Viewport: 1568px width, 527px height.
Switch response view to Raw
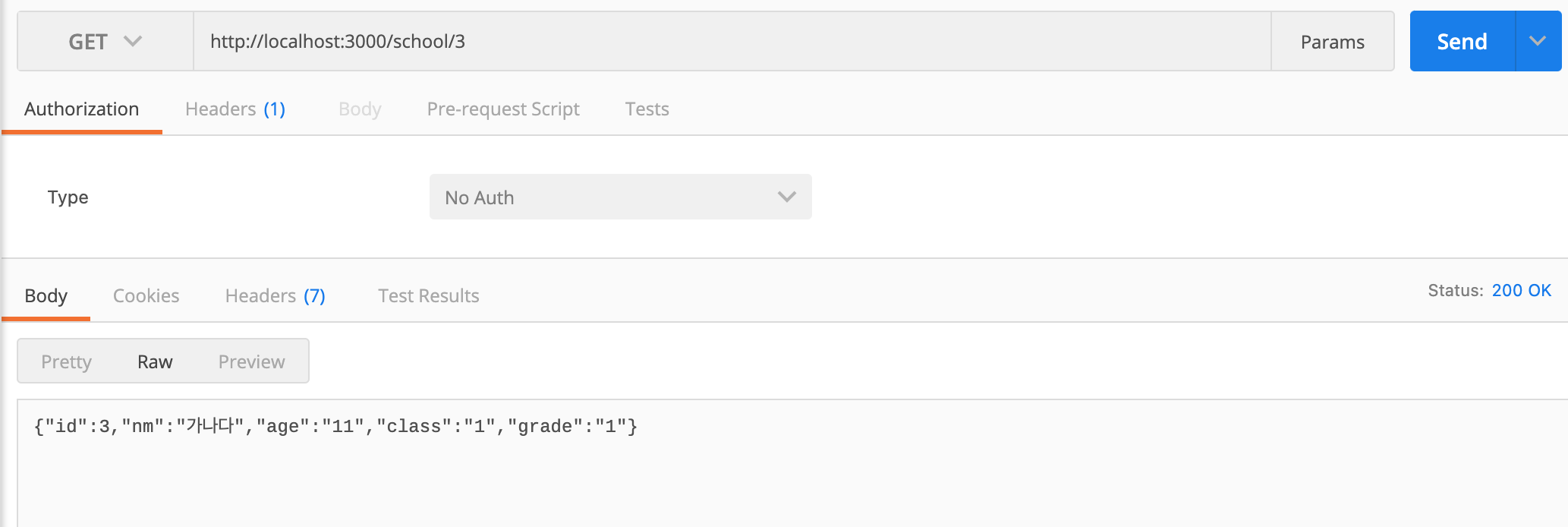coord(155,362)
